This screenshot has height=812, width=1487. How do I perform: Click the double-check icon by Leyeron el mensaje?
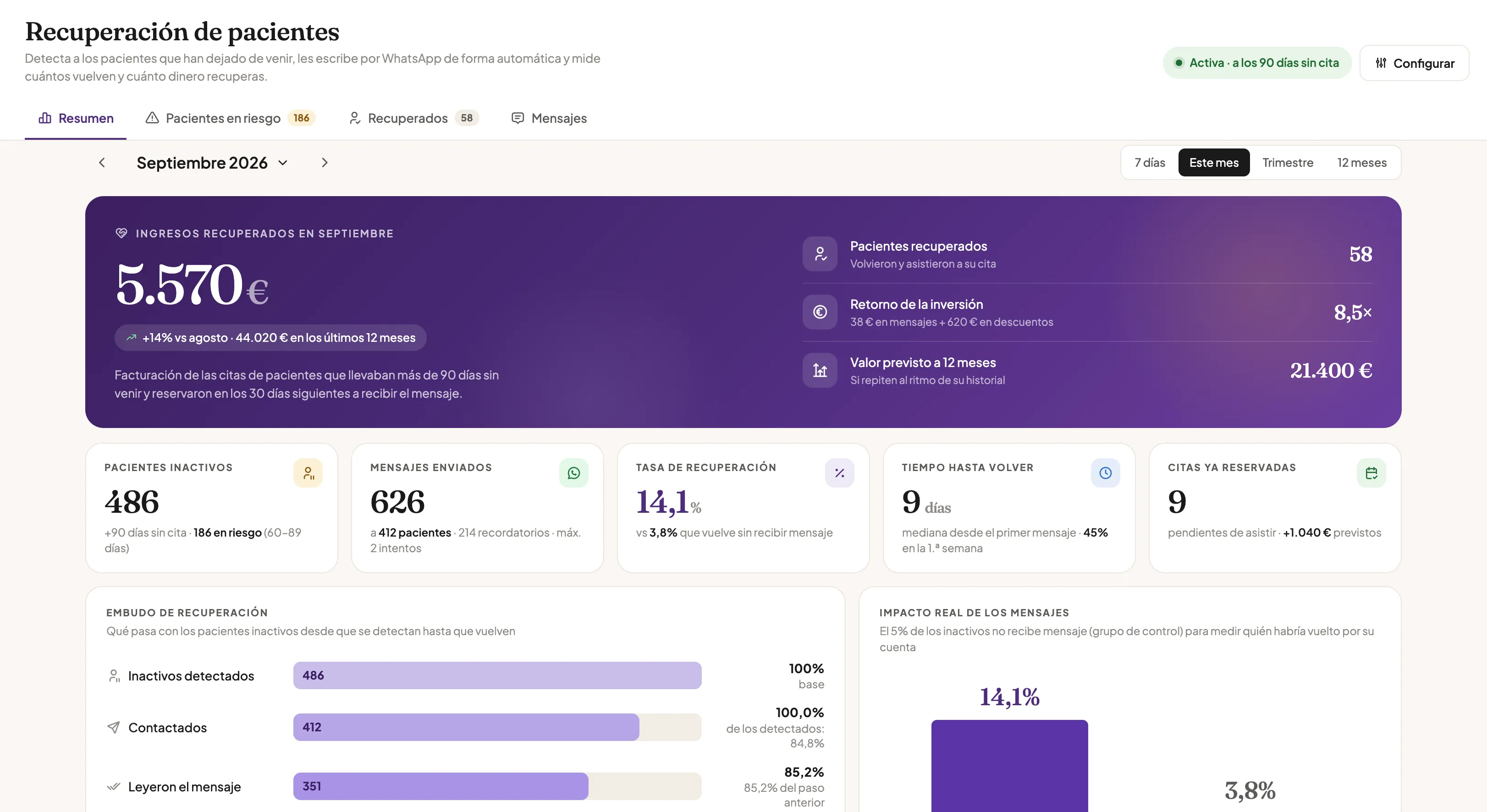114,787
